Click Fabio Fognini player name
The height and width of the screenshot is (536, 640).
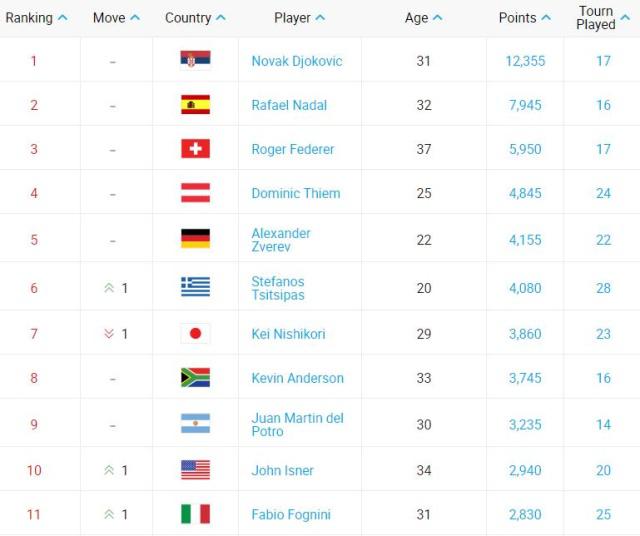(291, 515)
